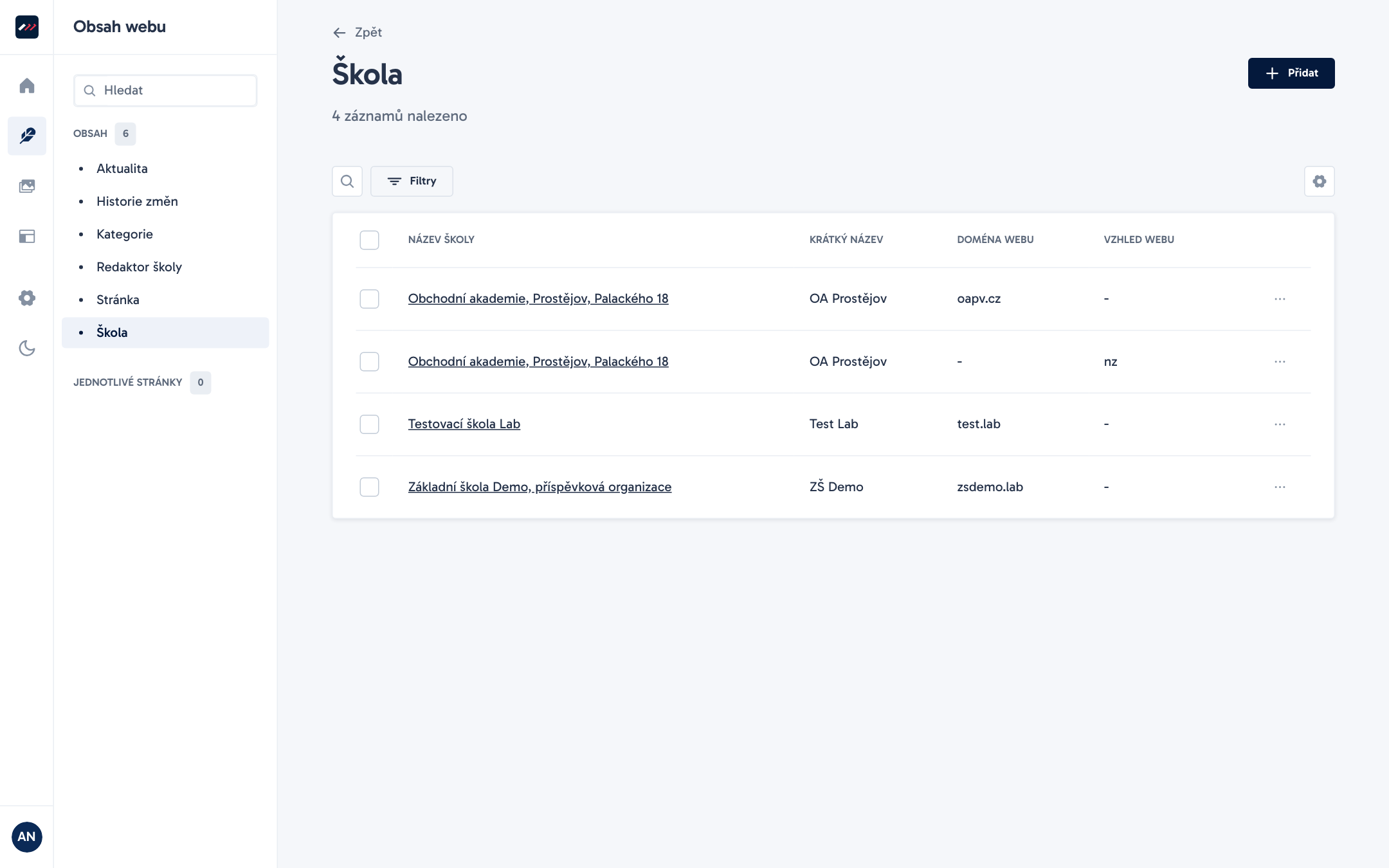Image resolution: width=1389 pixels, height=868 pixels.
Task: Open the row actions for the nz row
Action: point(1280,362)
